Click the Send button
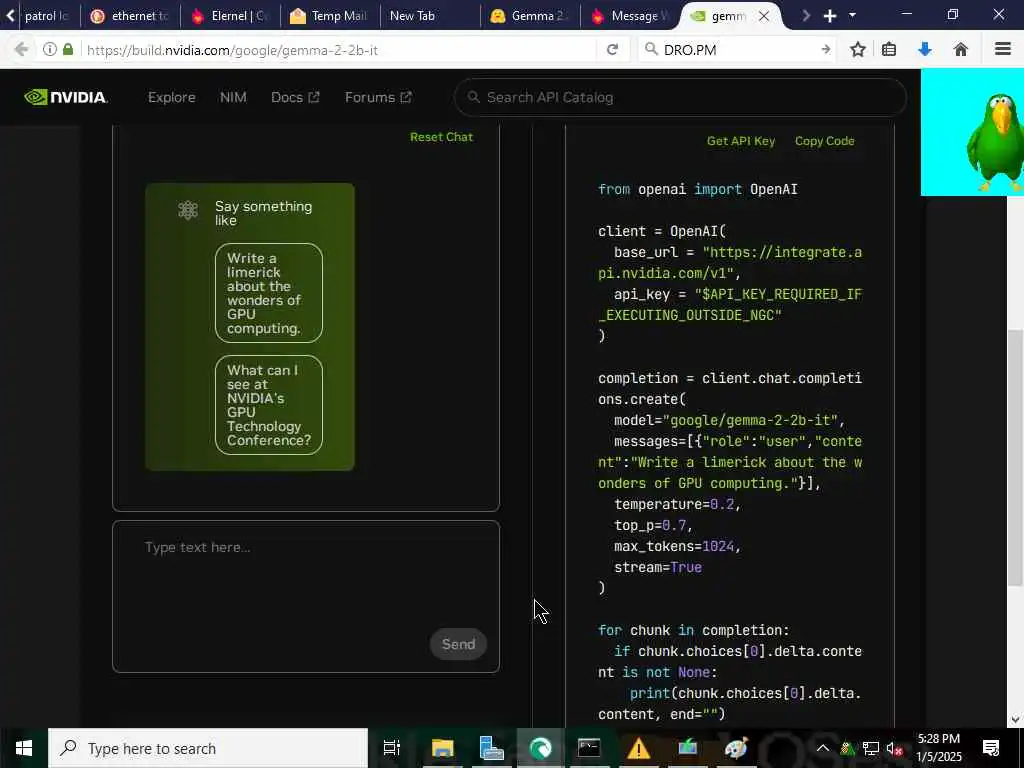 tap(458, 644)
